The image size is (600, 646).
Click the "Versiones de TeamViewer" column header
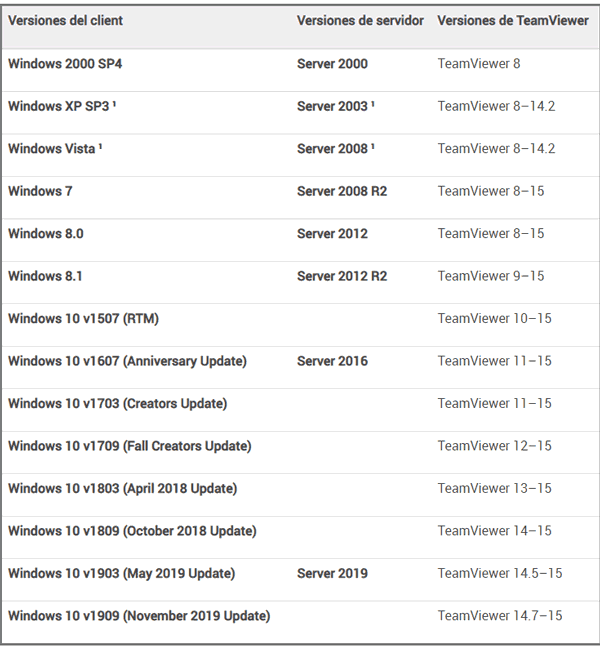point(513,21)
